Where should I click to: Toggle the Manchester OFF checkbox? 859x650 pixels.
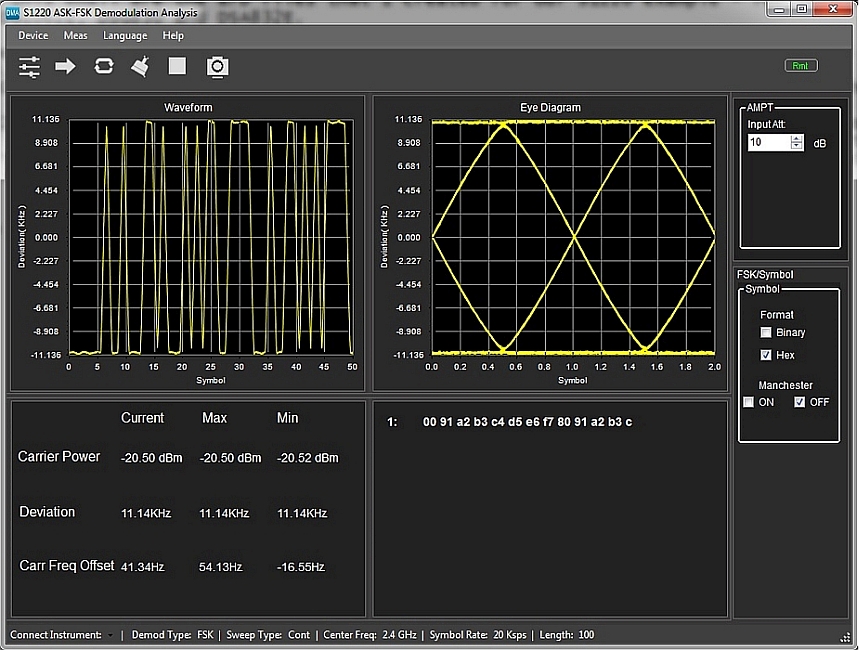point(799,403)
